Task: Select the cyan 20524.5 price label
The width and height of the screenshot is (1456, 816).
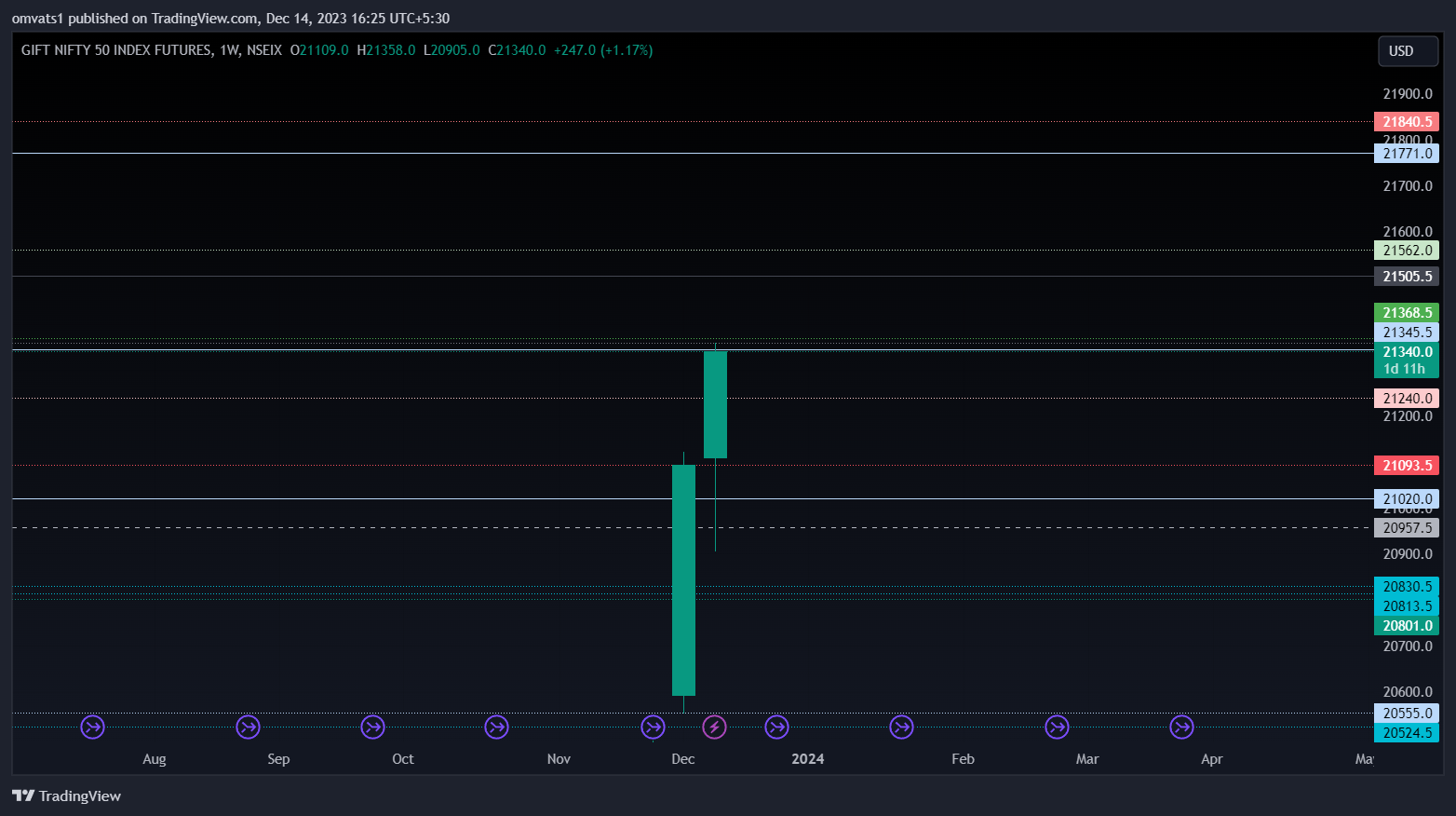Action: 1407,733
